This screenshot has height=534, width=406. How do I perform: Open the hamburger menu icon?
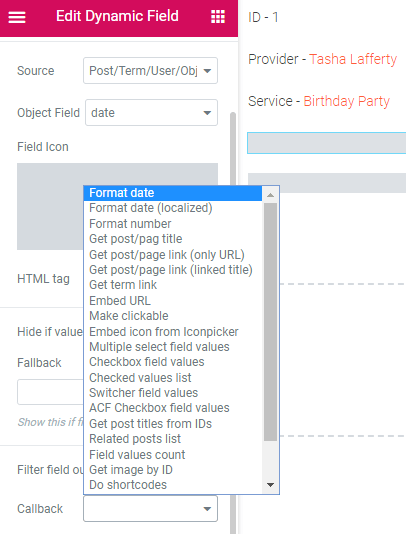[17, 17]
